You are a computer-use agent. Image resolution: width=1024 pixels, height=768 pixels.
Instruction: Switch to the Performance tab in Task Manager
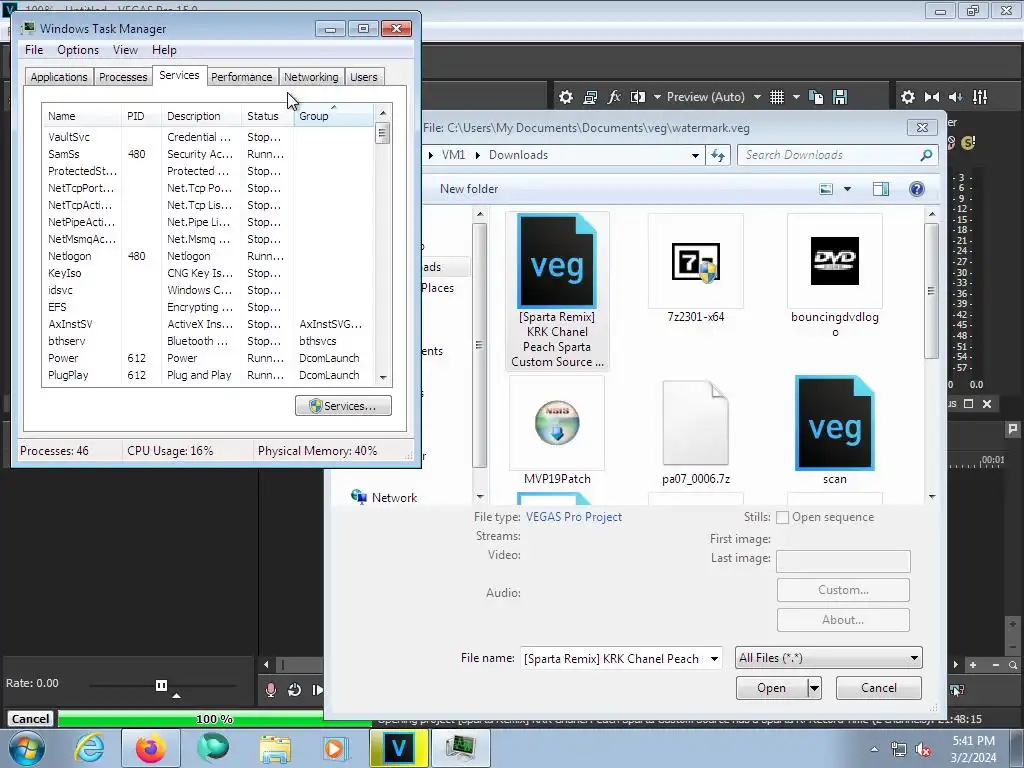pyautogui.click(x=242, y=77)
